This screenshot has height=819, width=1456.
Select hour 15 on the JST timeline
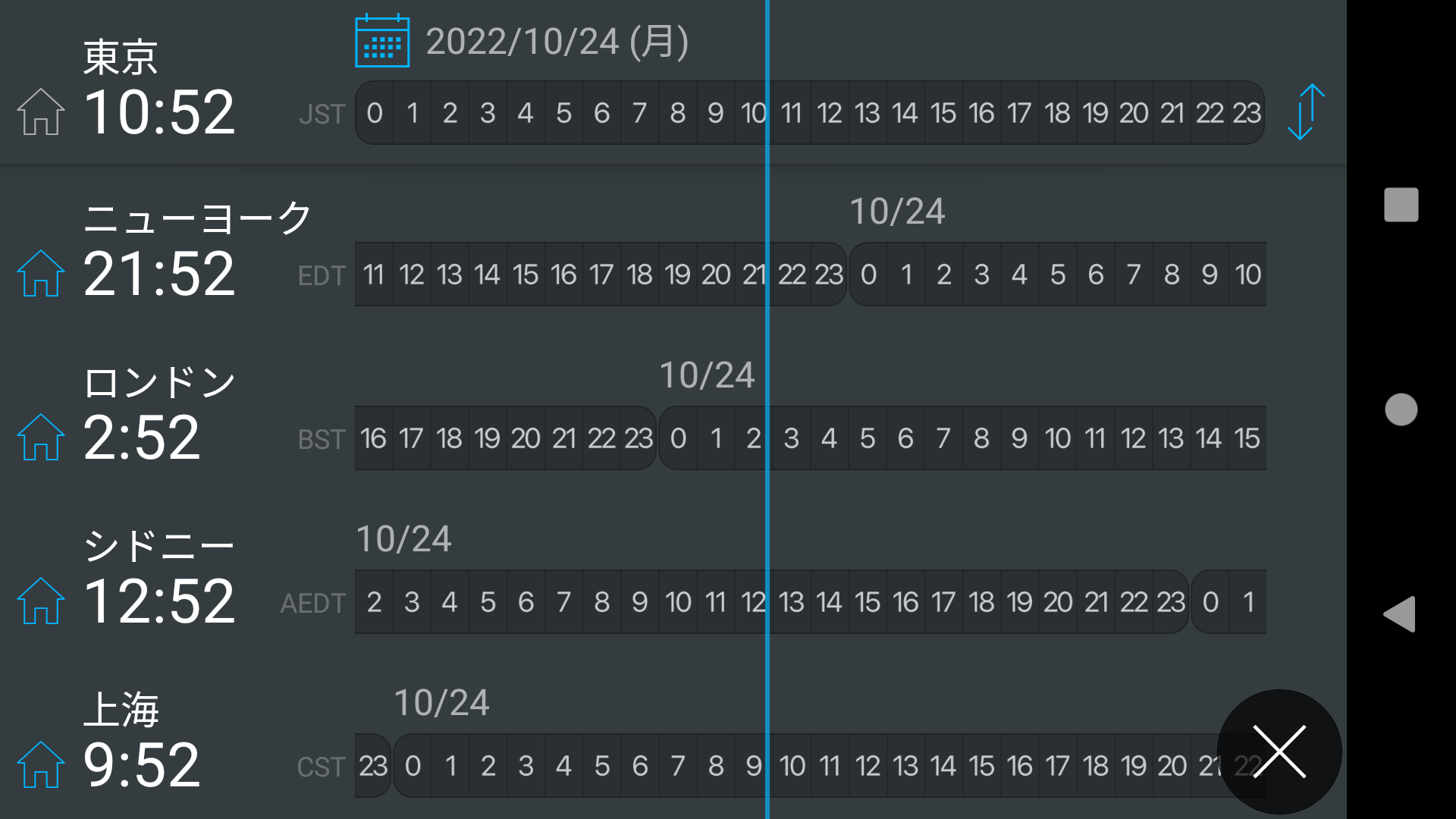click(943, 113)
